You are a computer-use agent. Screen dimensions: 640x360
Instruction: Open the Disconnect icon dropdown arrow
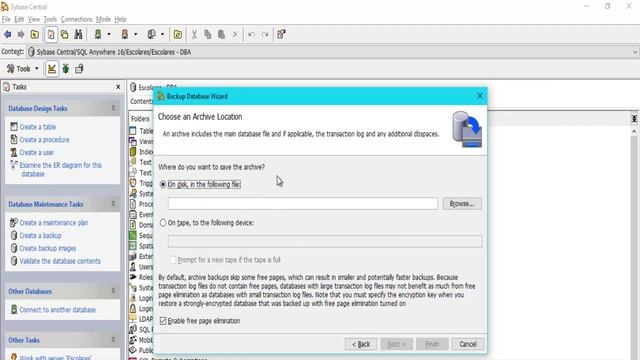tap(136, 35)
